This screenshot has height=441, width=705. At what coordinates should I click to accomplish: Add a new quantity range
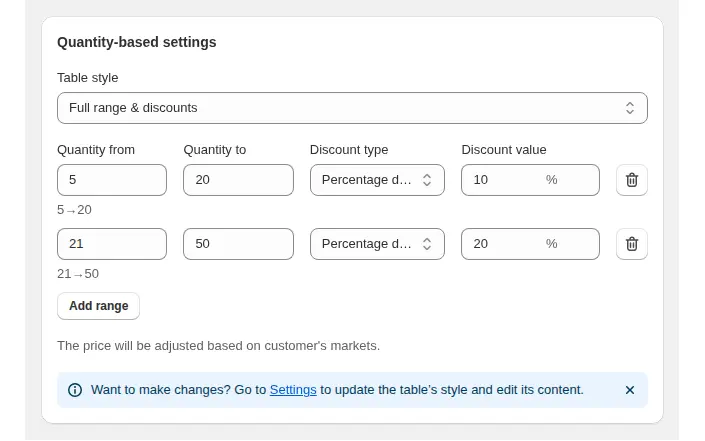(x=98, y=306)
